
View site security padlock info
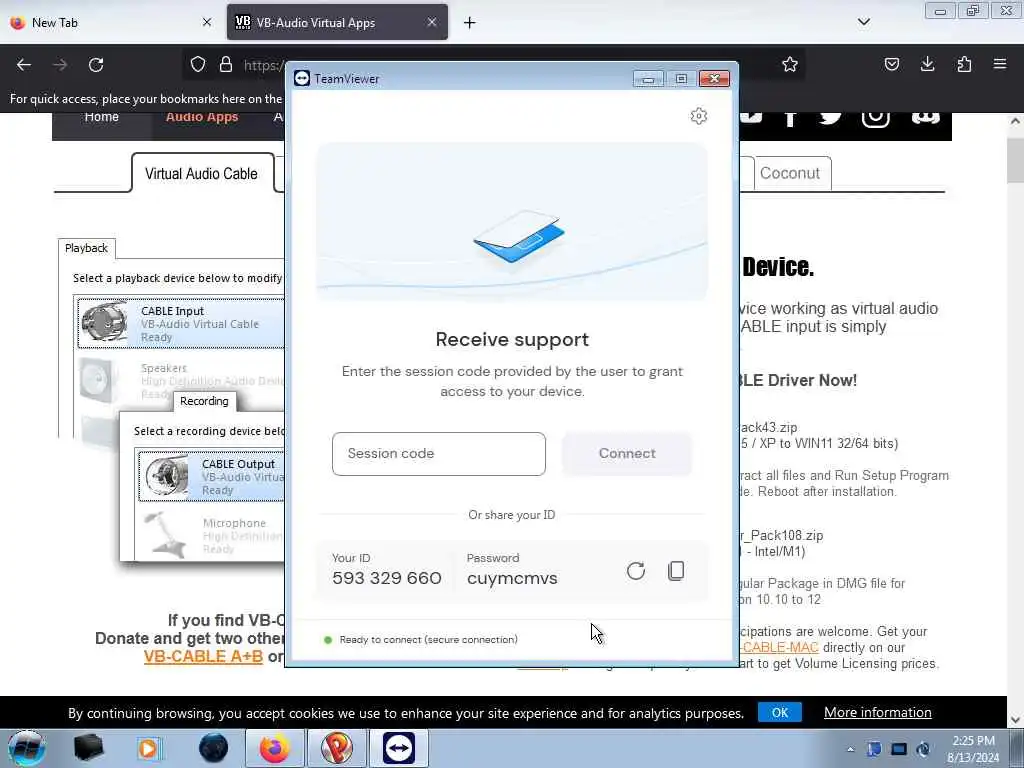(x=226, y=65)
